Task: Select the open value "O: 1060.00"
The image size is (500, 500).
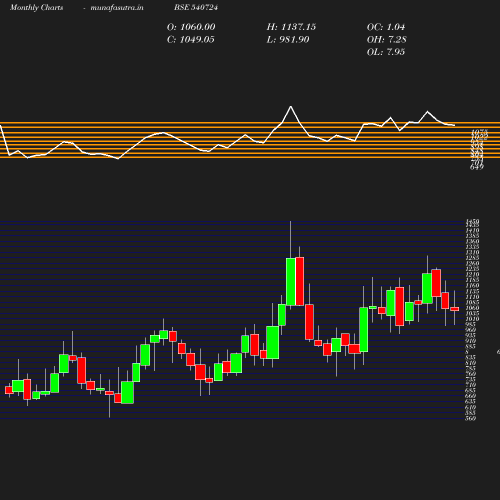Action: pos(191,27)
